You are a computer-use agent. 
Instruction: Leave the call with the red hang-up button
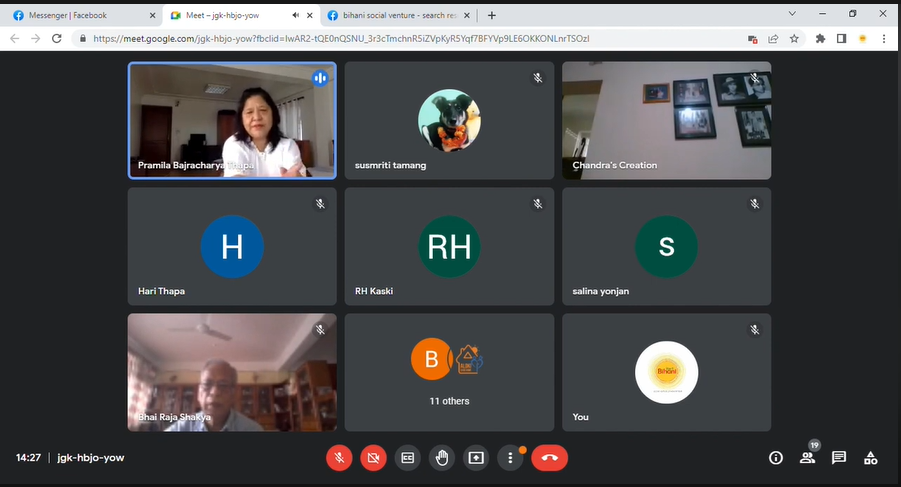549,458
